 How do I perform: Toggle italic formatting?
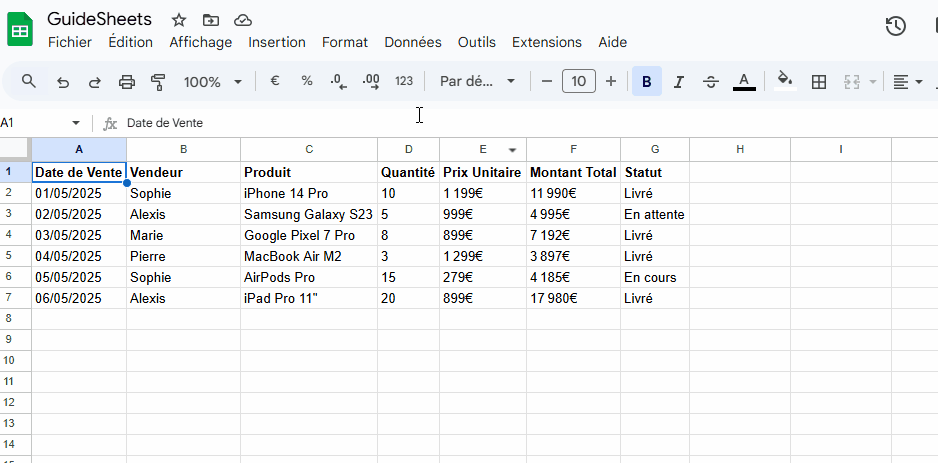coord(678,82)
